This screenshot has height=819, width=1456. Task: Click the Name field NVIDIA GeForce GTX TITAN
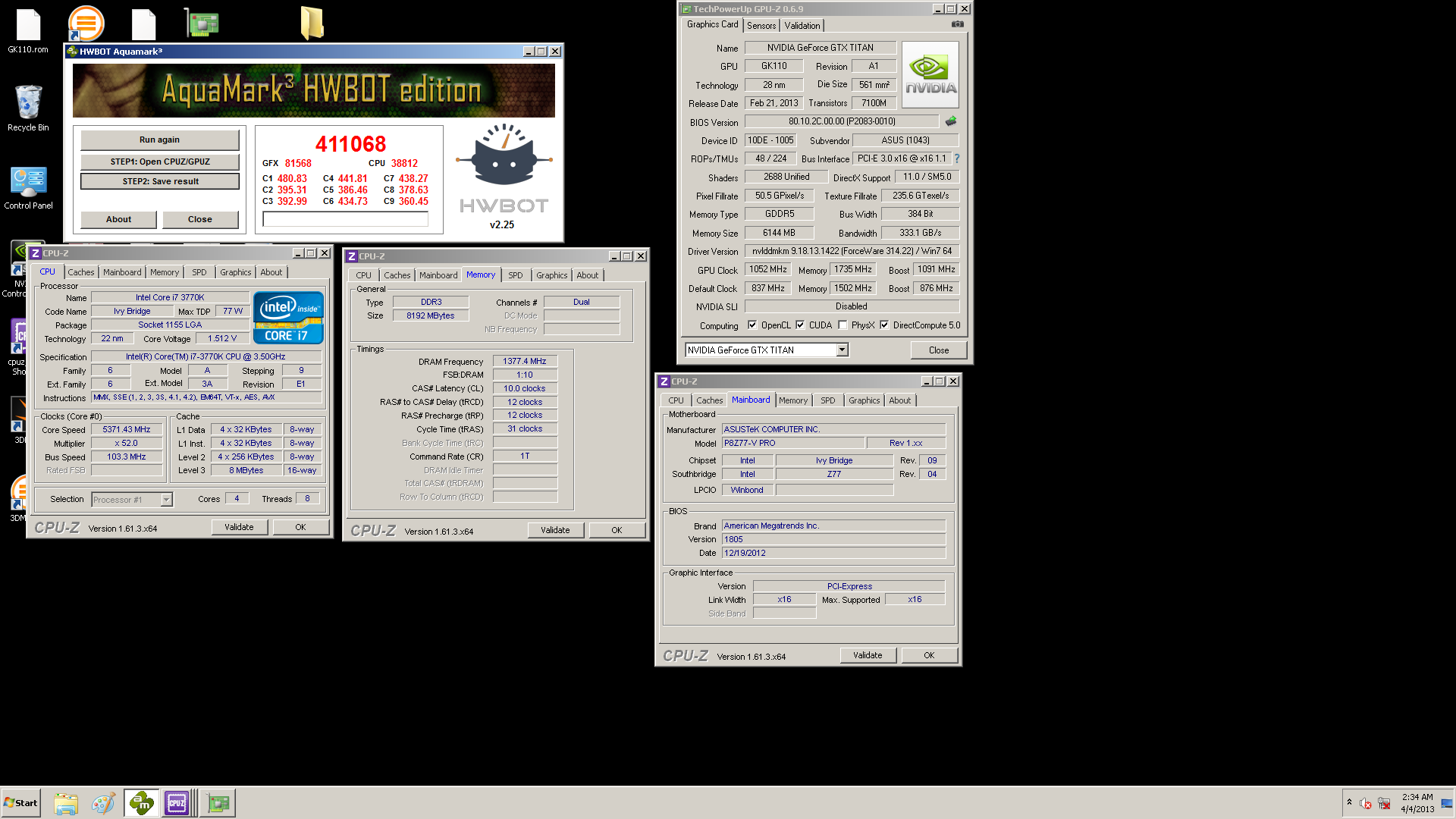821,48
